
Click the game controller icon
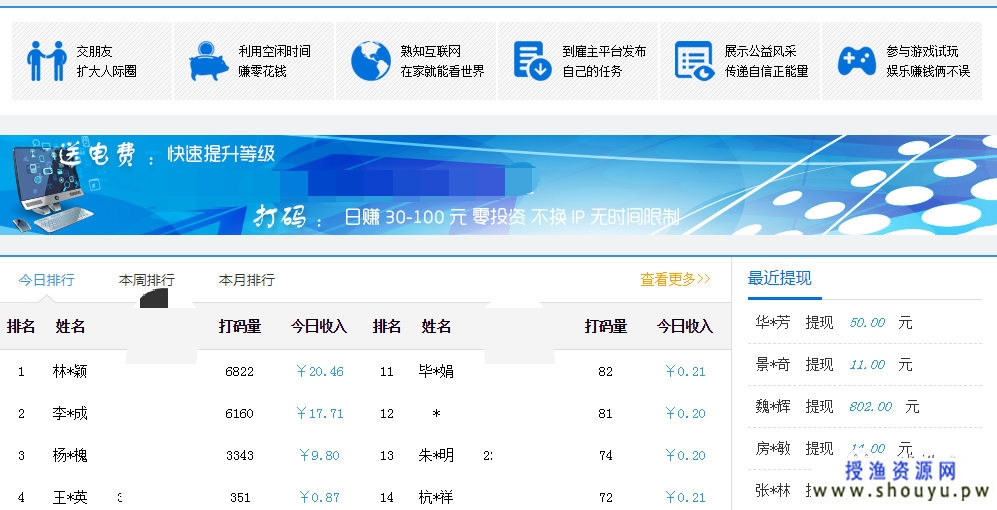point(856,61)
